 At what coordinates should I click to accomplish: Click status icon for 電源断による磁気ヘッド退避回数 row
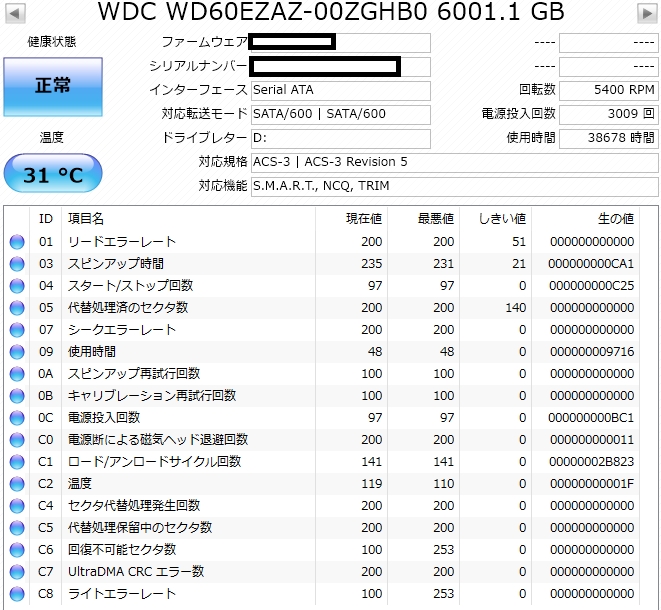(x=17, y=440)
